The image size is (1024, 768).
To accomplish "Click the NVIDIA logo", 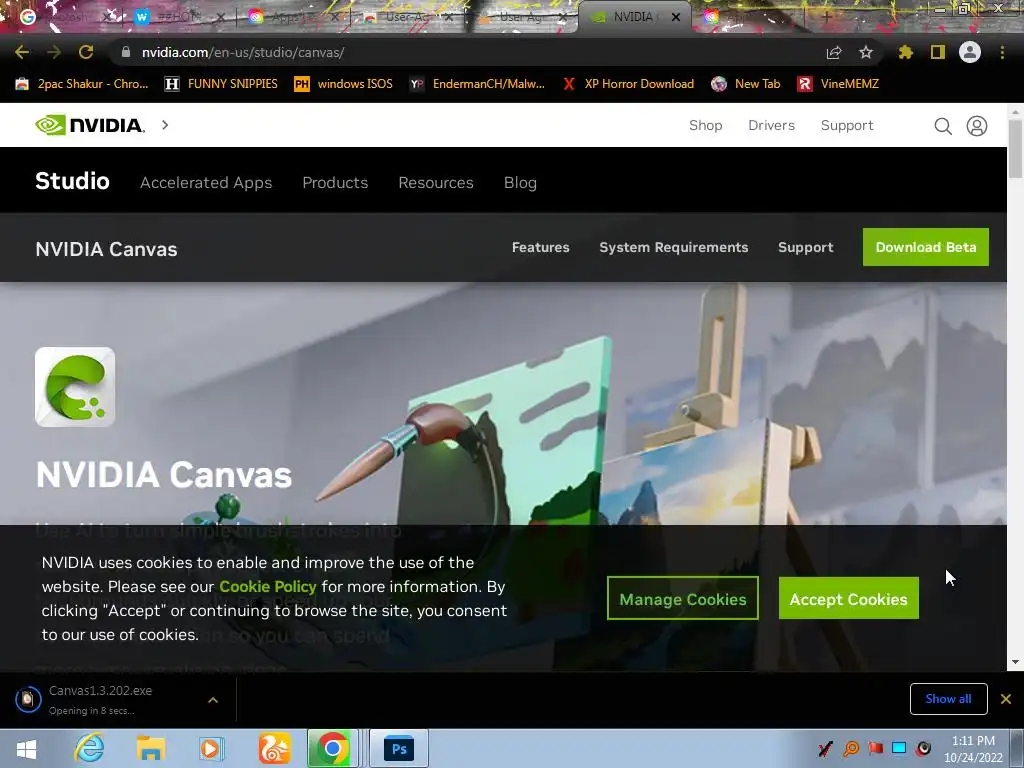I will [89, 125].
